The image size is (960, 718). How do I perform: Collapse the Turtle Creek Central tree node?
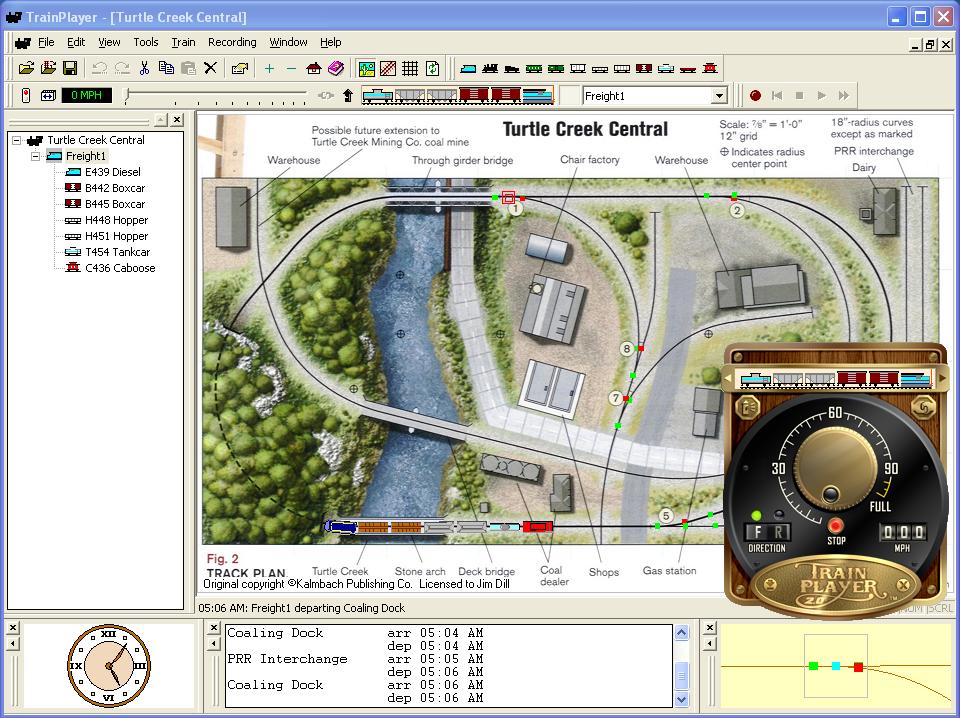click(x=17, y=140)
